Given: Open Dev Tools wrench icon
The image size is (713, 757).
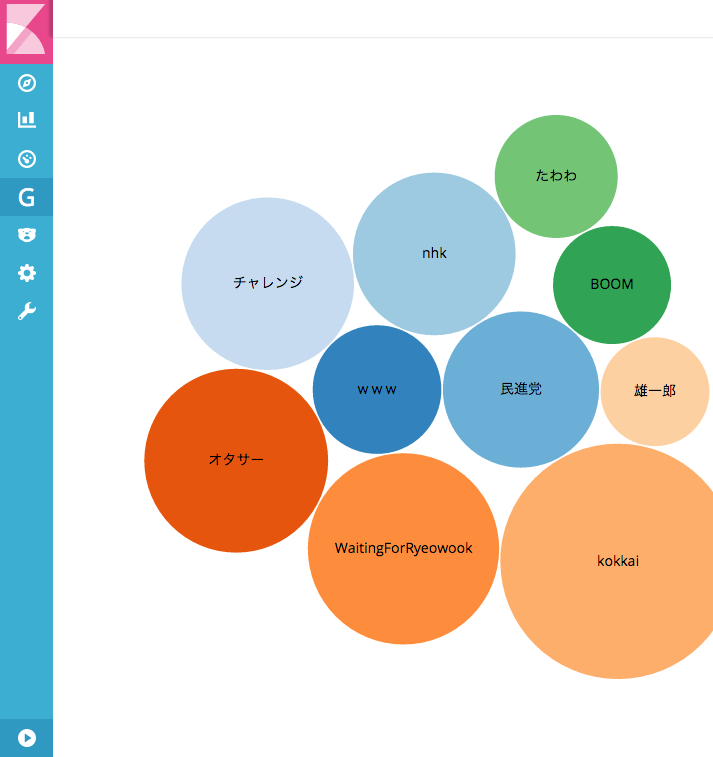Looking at the screenshot, I should 27,311.
